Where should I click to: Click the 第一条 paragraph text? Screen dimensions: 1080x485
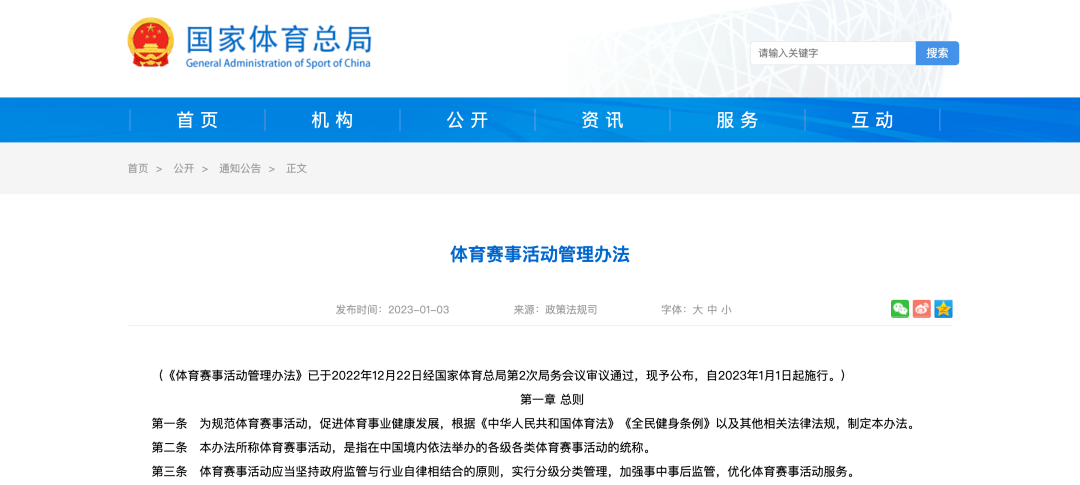[533, 424]
